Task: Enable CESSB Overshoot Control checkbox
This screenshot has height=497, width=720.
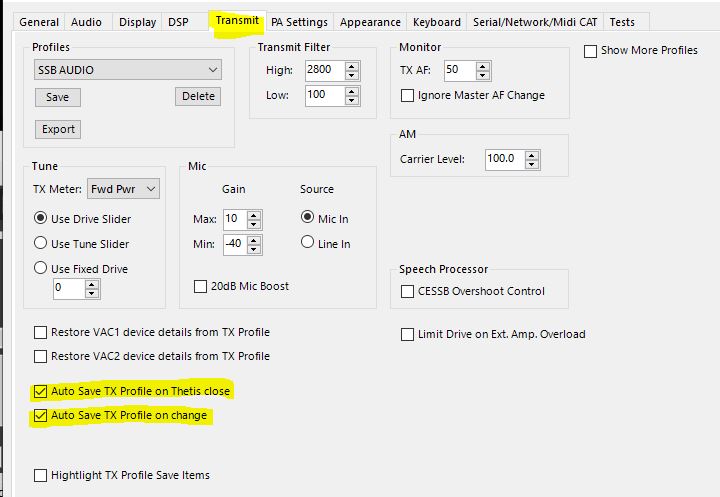Action: (407, 292)
